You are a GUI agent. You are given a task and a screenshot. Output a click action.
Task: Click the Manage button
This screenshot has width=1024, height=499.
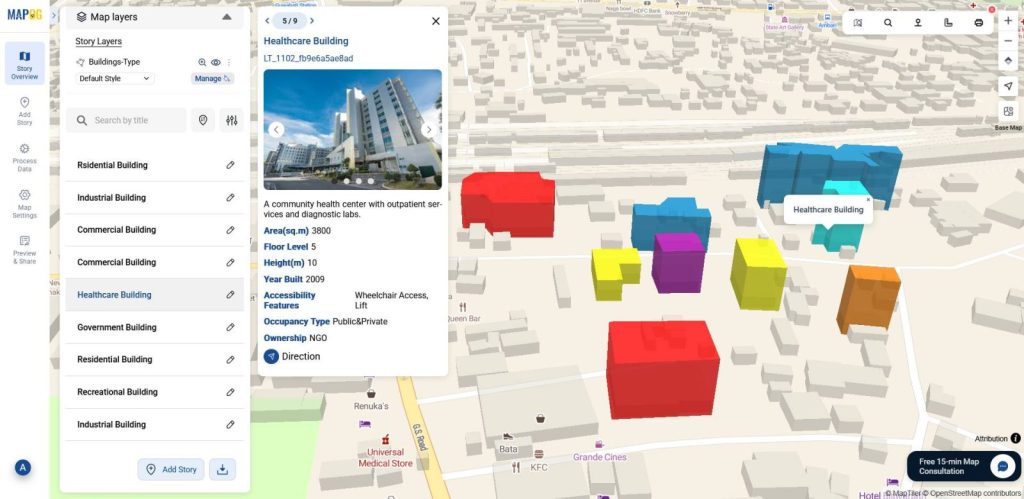coord(213,78)
